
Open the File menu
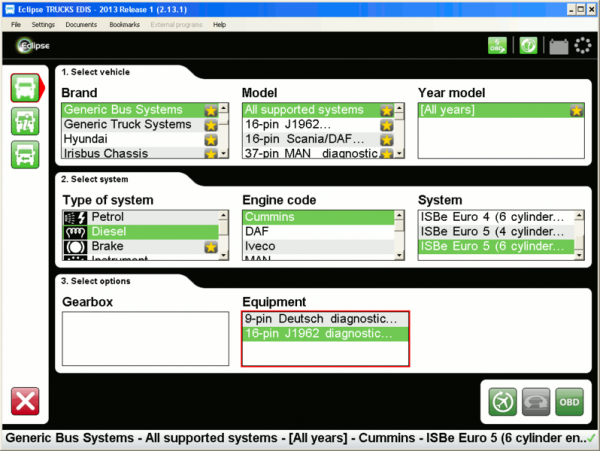tap(16, 24)
